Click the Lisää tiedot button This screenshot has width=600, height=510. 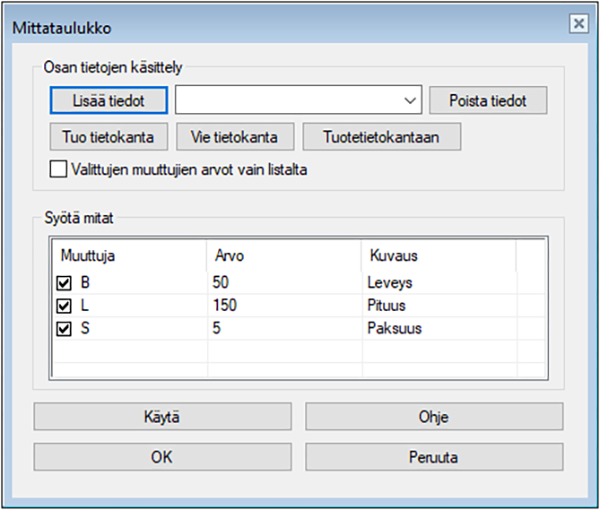[109, 101]
